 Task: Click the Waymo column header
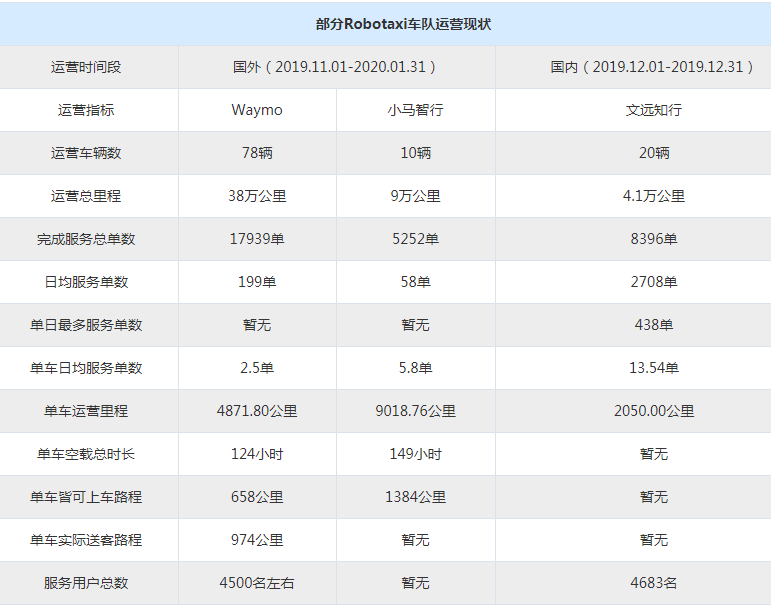[257, 110]
